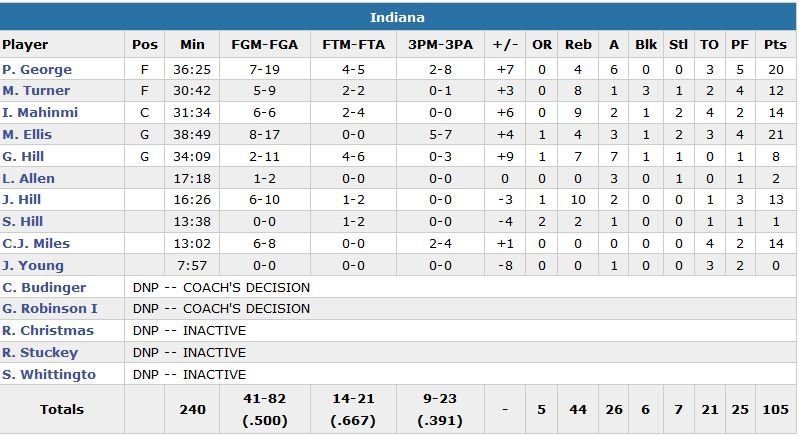Select R. Stuckey player link
This screenshot has width=799, height=436.
(x=40, y=353)
